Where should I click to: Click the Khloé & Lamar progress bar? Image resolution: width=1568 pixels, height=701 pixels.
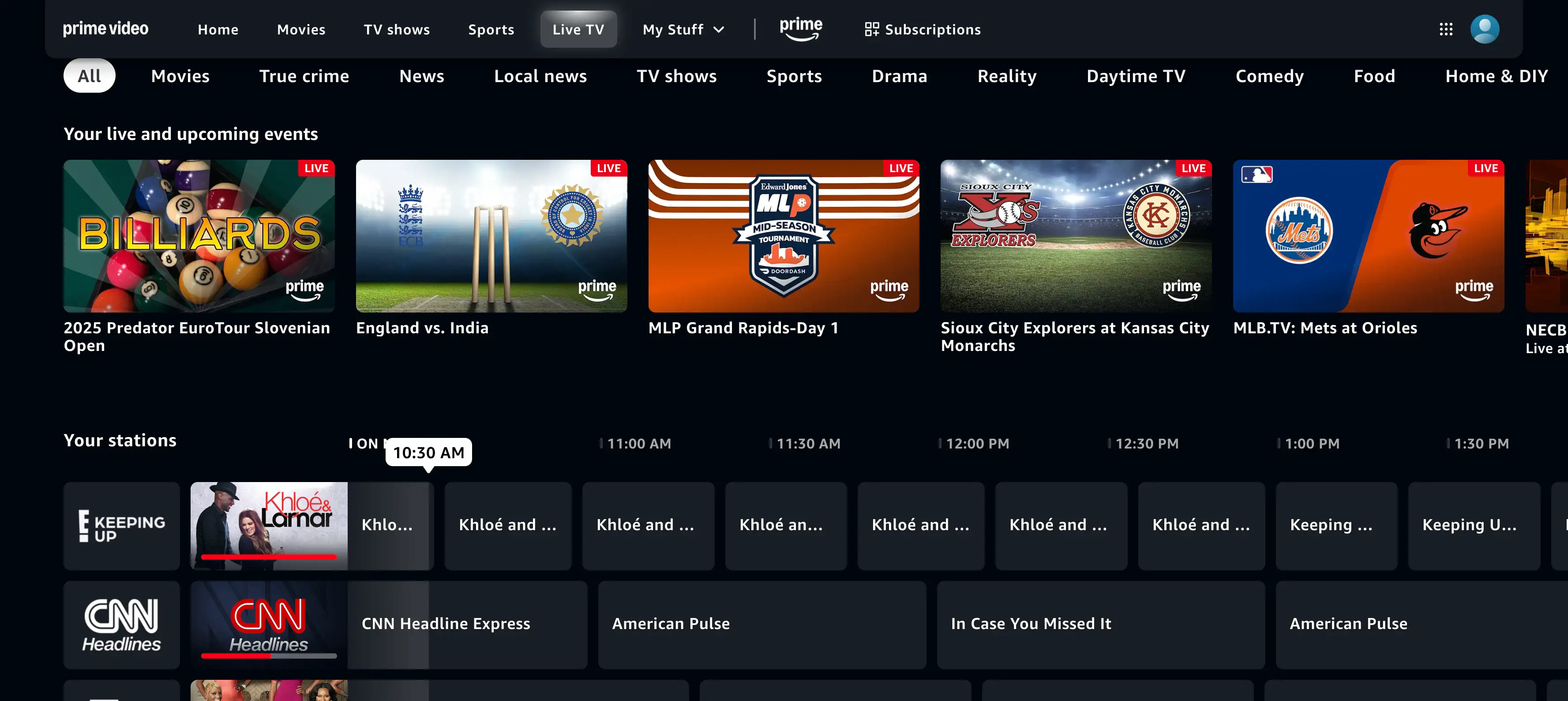269,557
